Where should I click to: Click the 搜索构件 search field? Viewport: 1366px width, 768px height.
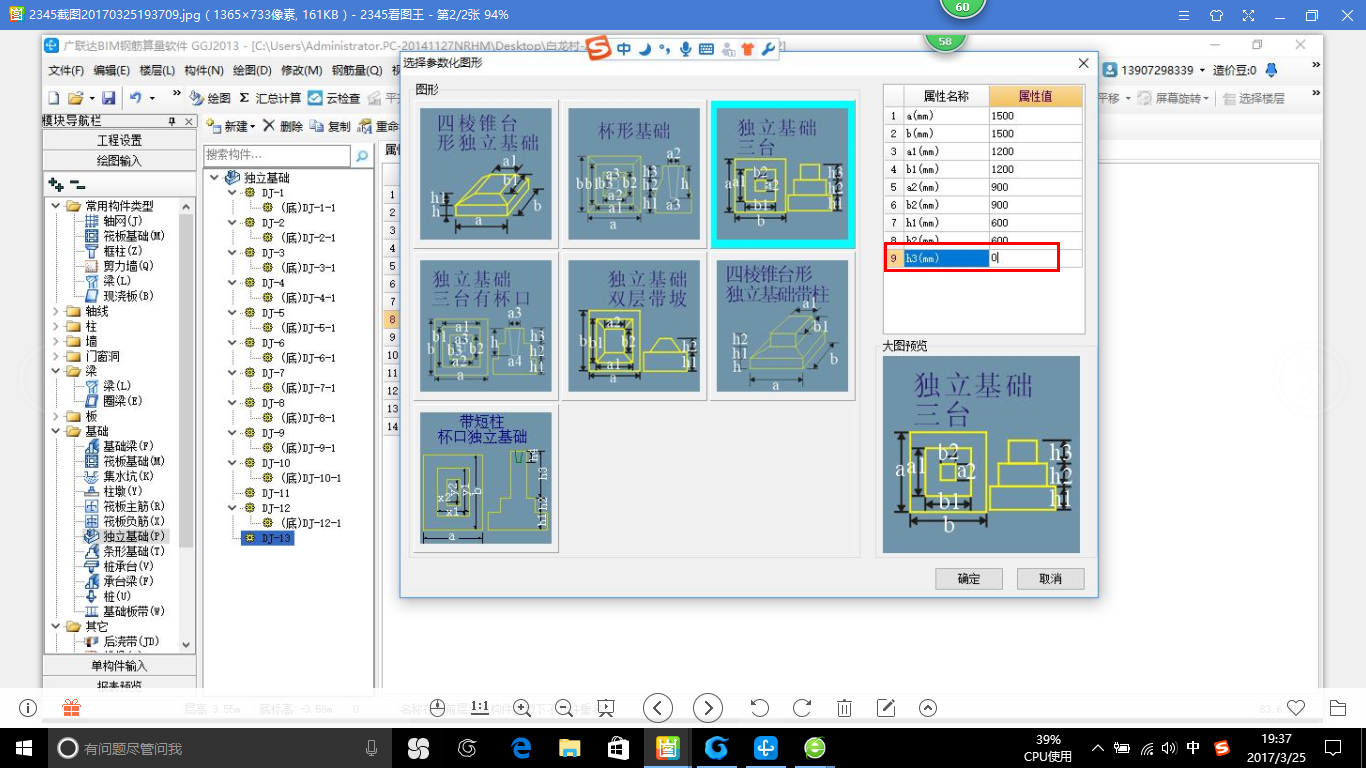click(x=277, y=156)
